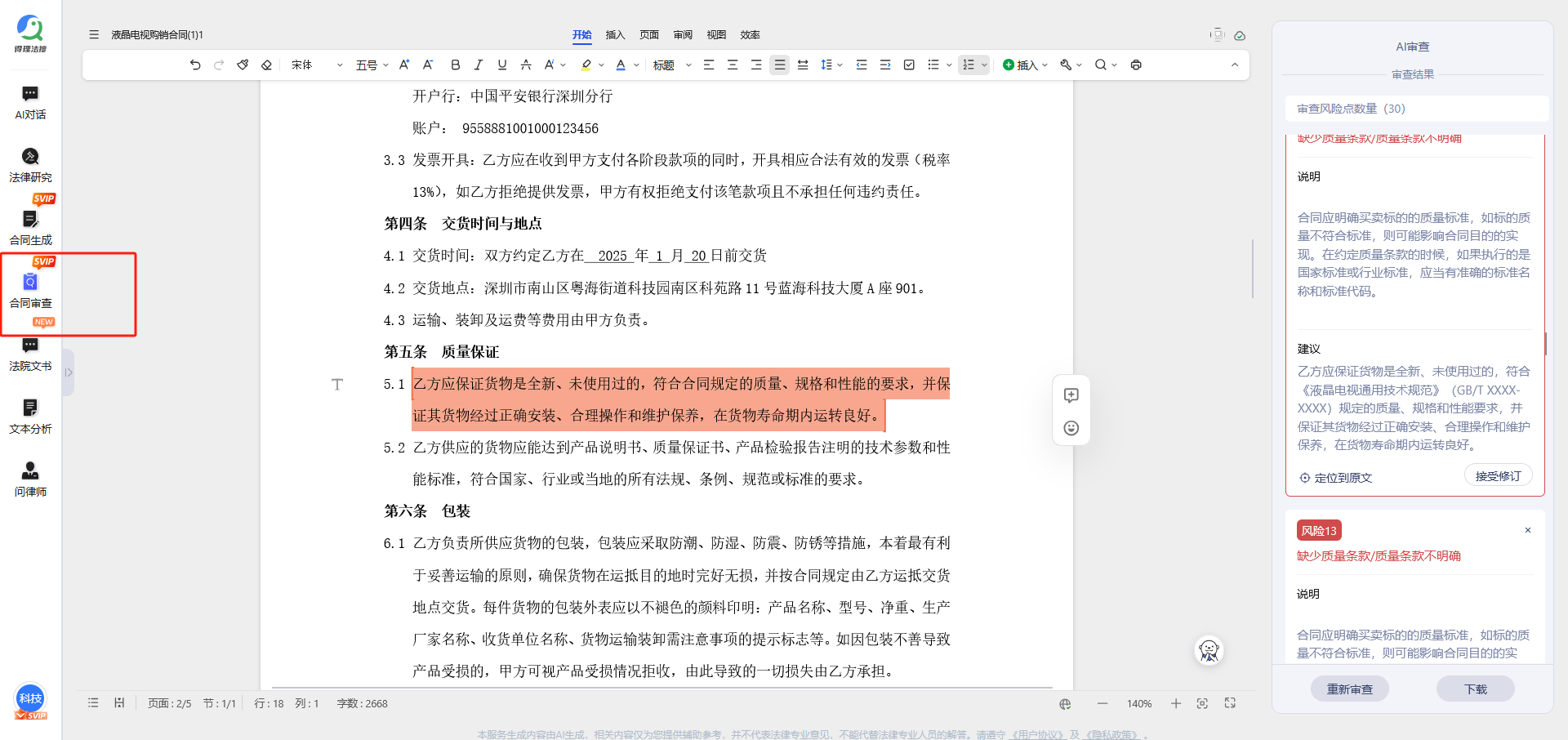Select the AI对话 sidebar icon
Image resolution: width=1568 pixels, height=740 pixels.
30,102
